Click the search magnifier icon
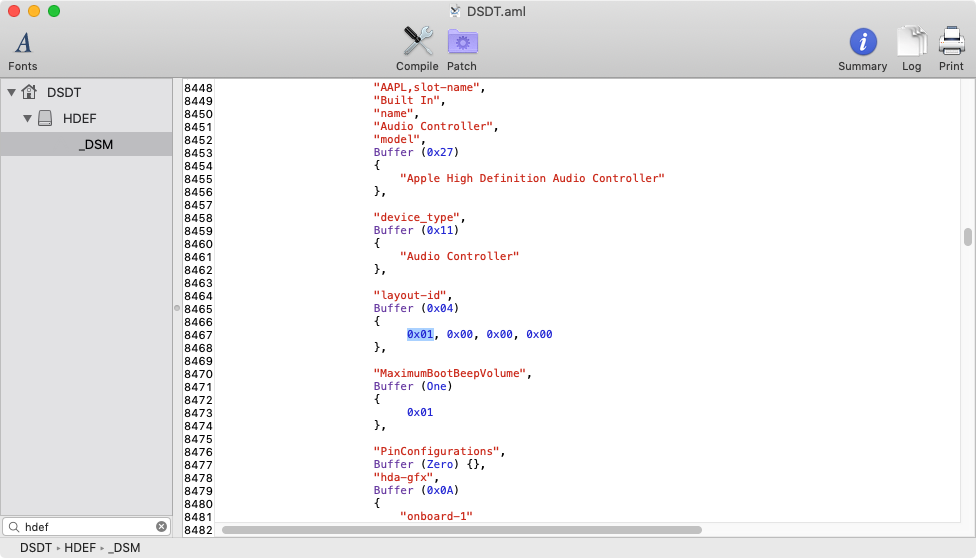Screen dimensions: 976x558 pyautogui.click(x=14, y=527)
